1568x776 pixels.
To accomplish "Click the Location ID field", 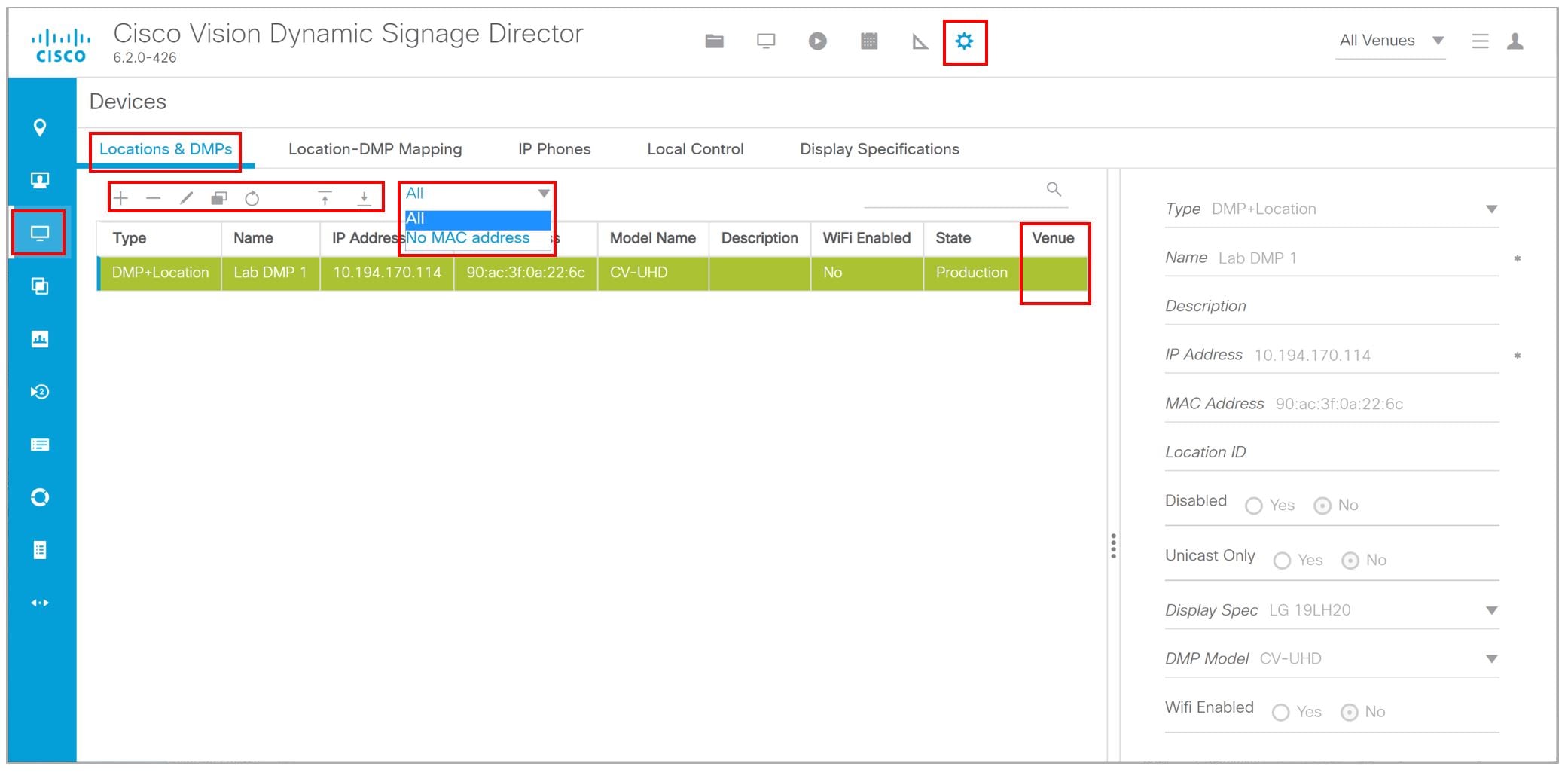I will [1332, 453].
